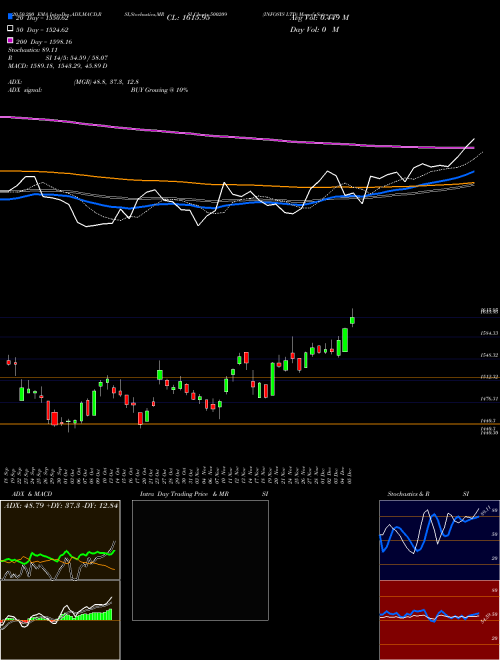This screenshot has width=500, height=660.
Task: Select the '200 Day = 1598.16' legend text
Action: [x=44, y=42]
